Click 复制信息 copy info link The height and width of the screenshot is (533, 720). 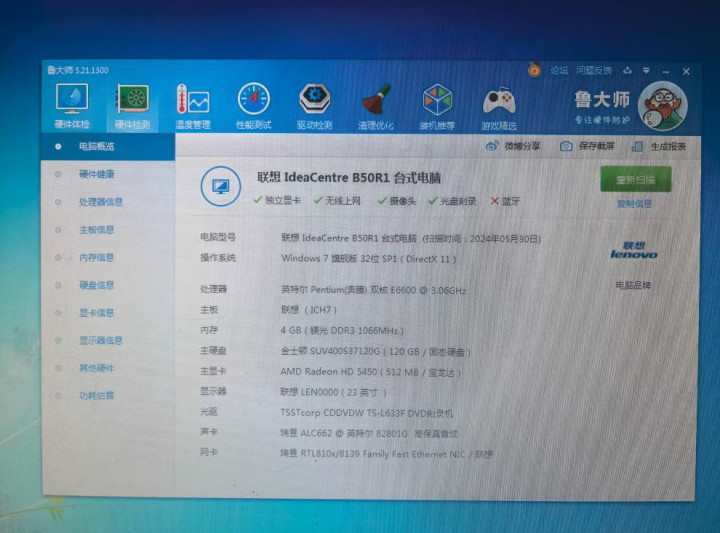tap(634, 203)
